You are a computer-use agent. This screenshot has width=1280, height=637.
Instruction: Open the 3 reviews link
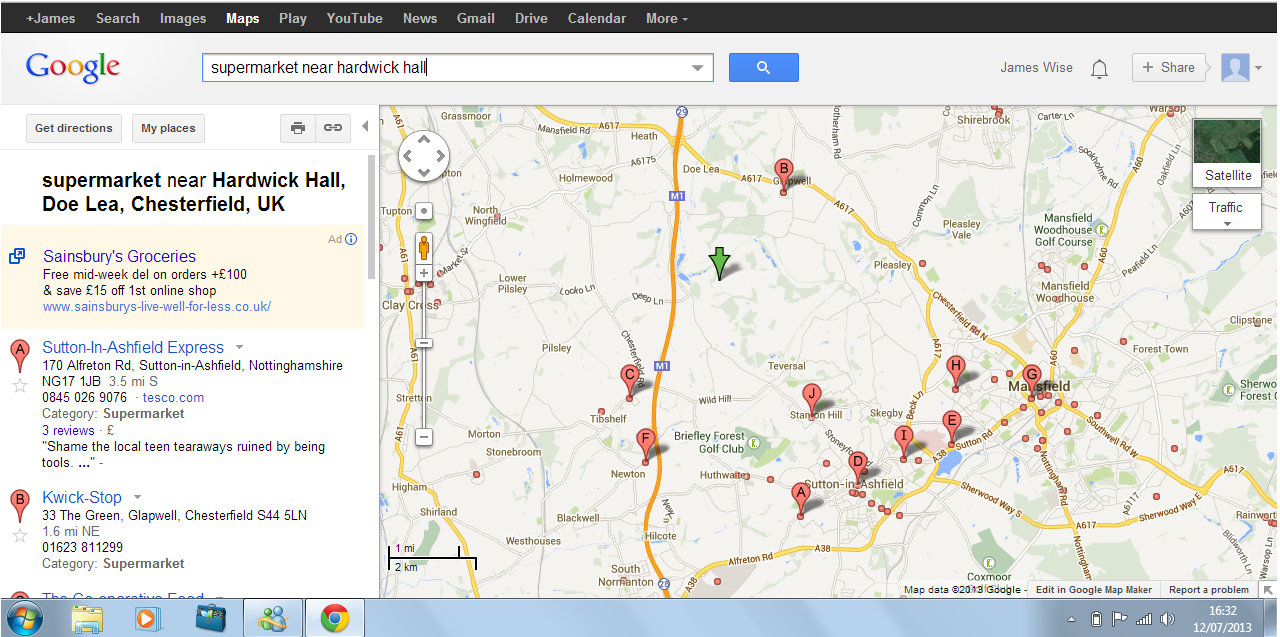pyautogui.click(x=68, y=431)
